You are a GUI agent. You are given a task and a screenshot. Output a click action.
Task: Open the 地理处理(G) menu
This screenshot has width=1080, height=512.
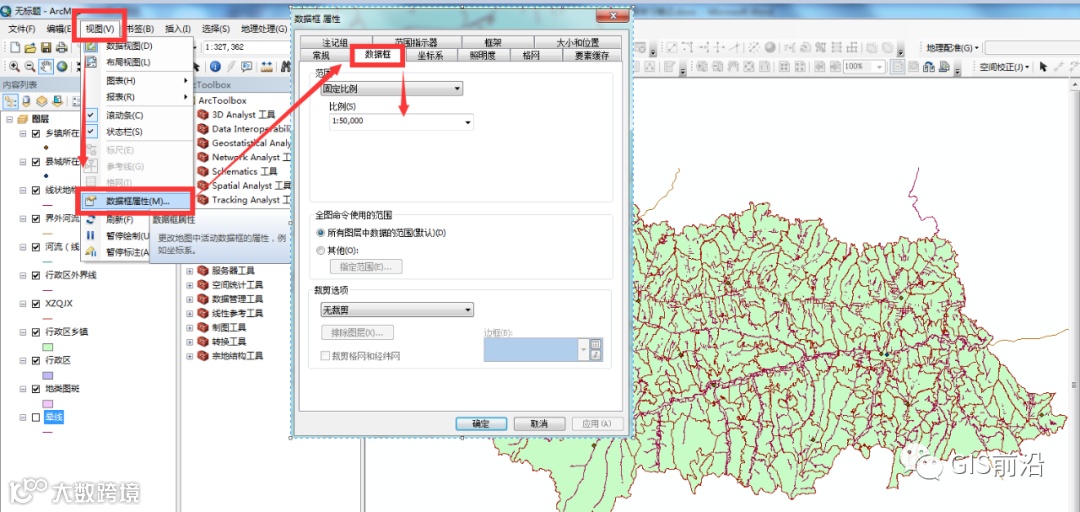pyautogui.click(x=264, y=28)
